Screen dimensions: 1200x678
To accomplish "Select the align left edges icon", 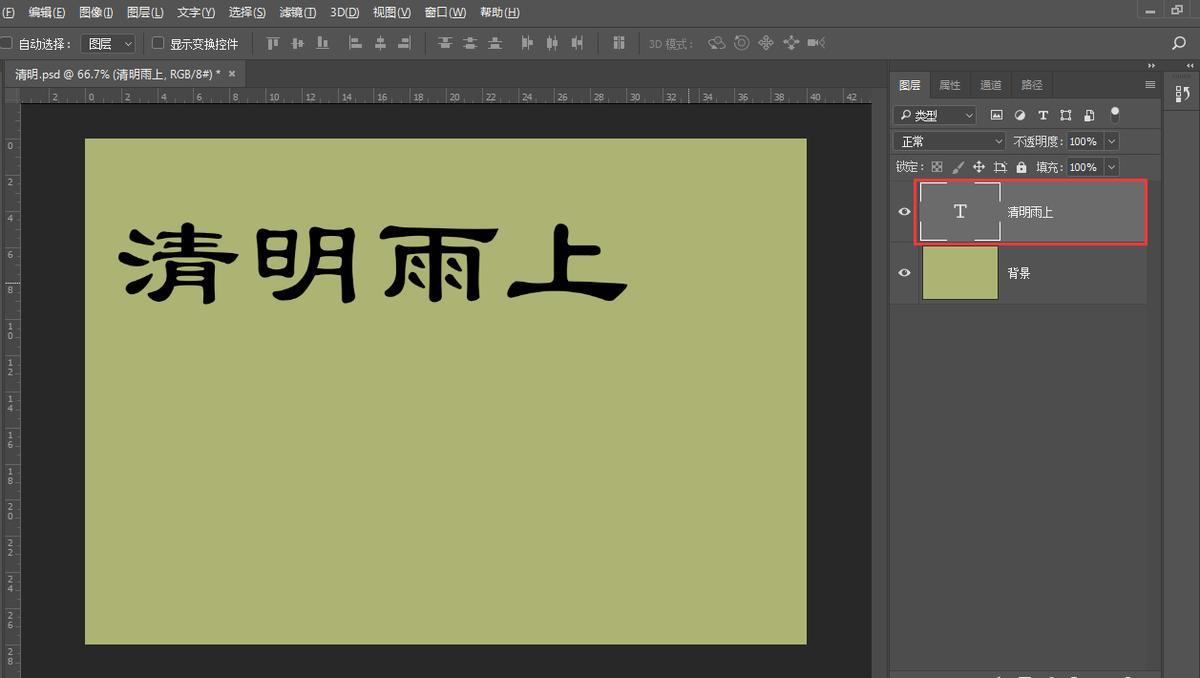I will click(x=355, y=42).
